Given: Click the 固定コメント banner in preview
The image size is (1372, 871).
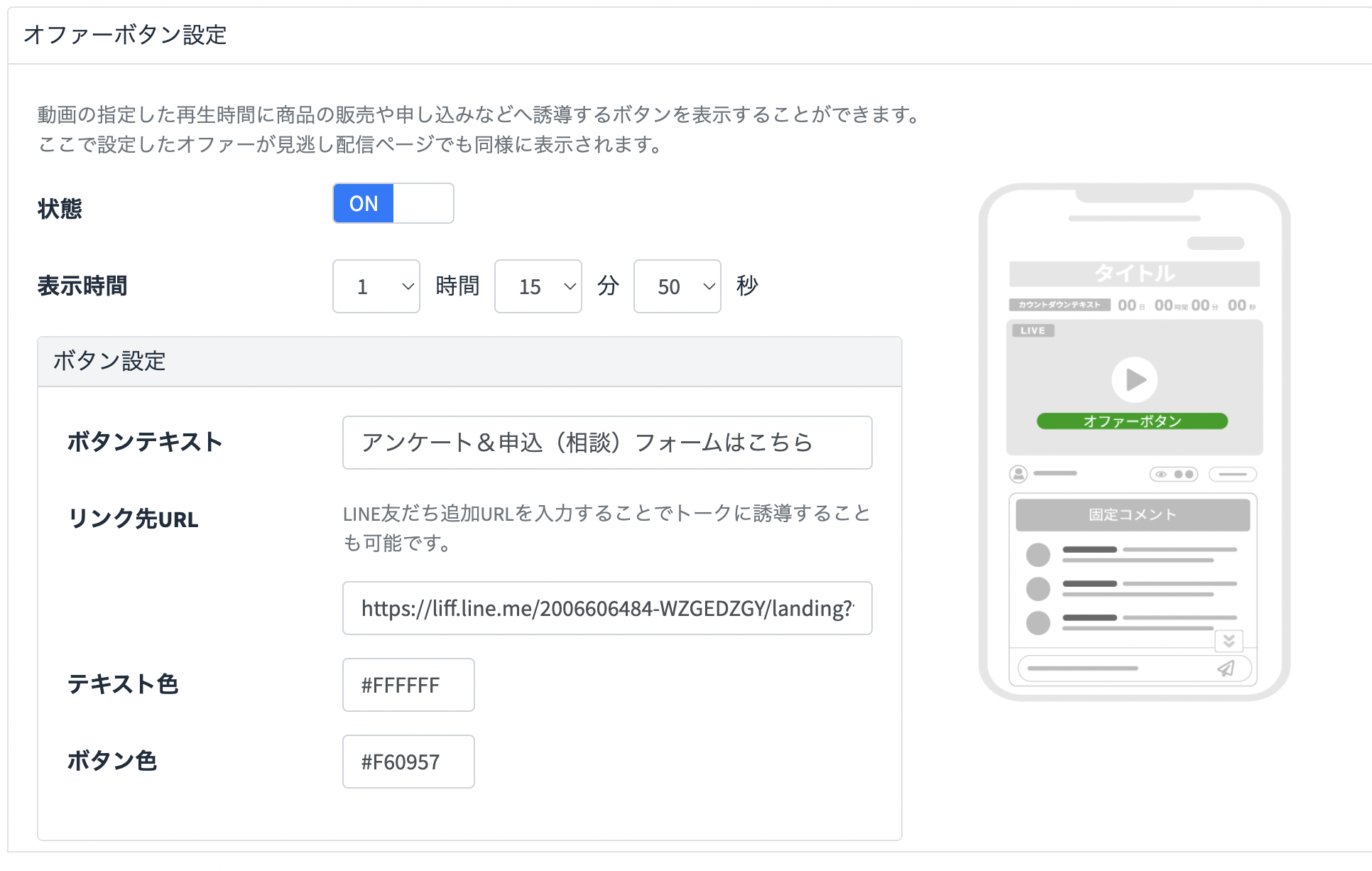Looking at the screenshot, I should coord(1132,515).
